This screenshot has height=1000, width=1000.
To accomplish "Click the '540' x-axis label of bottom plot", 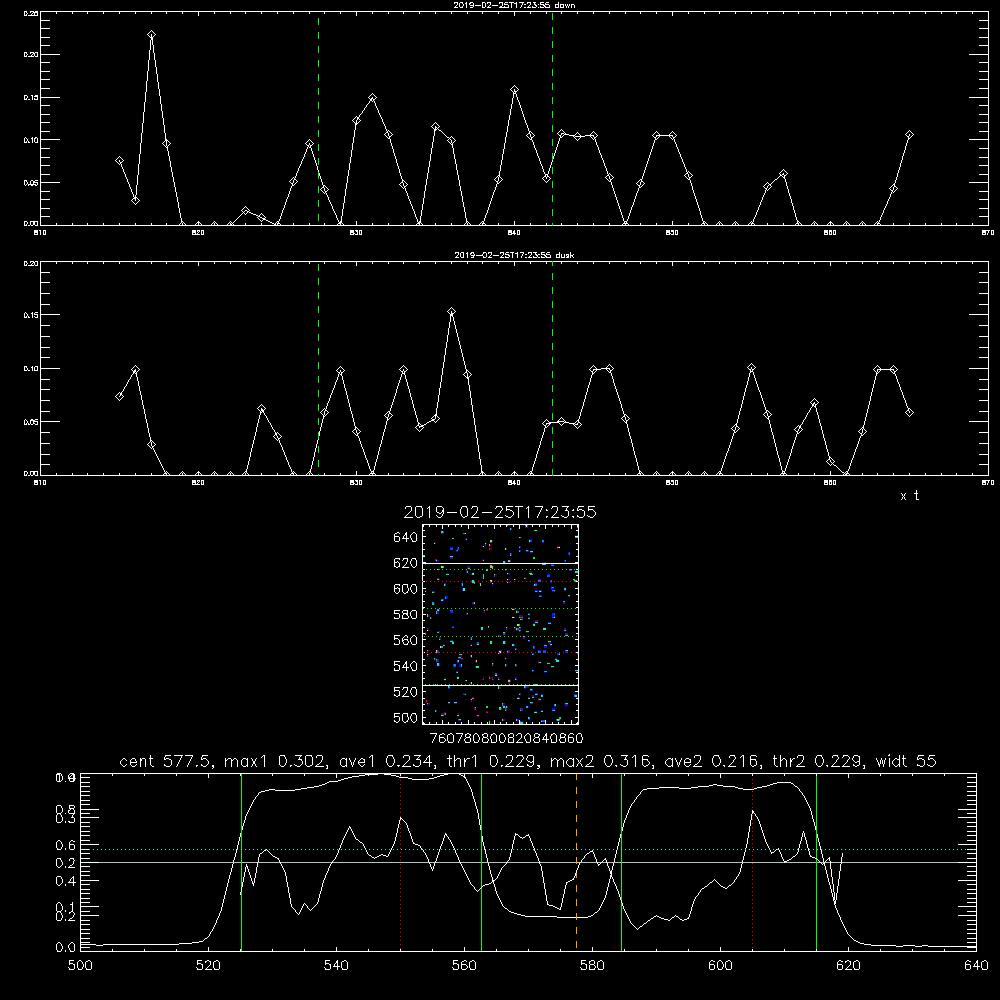I will click(336, 966).
